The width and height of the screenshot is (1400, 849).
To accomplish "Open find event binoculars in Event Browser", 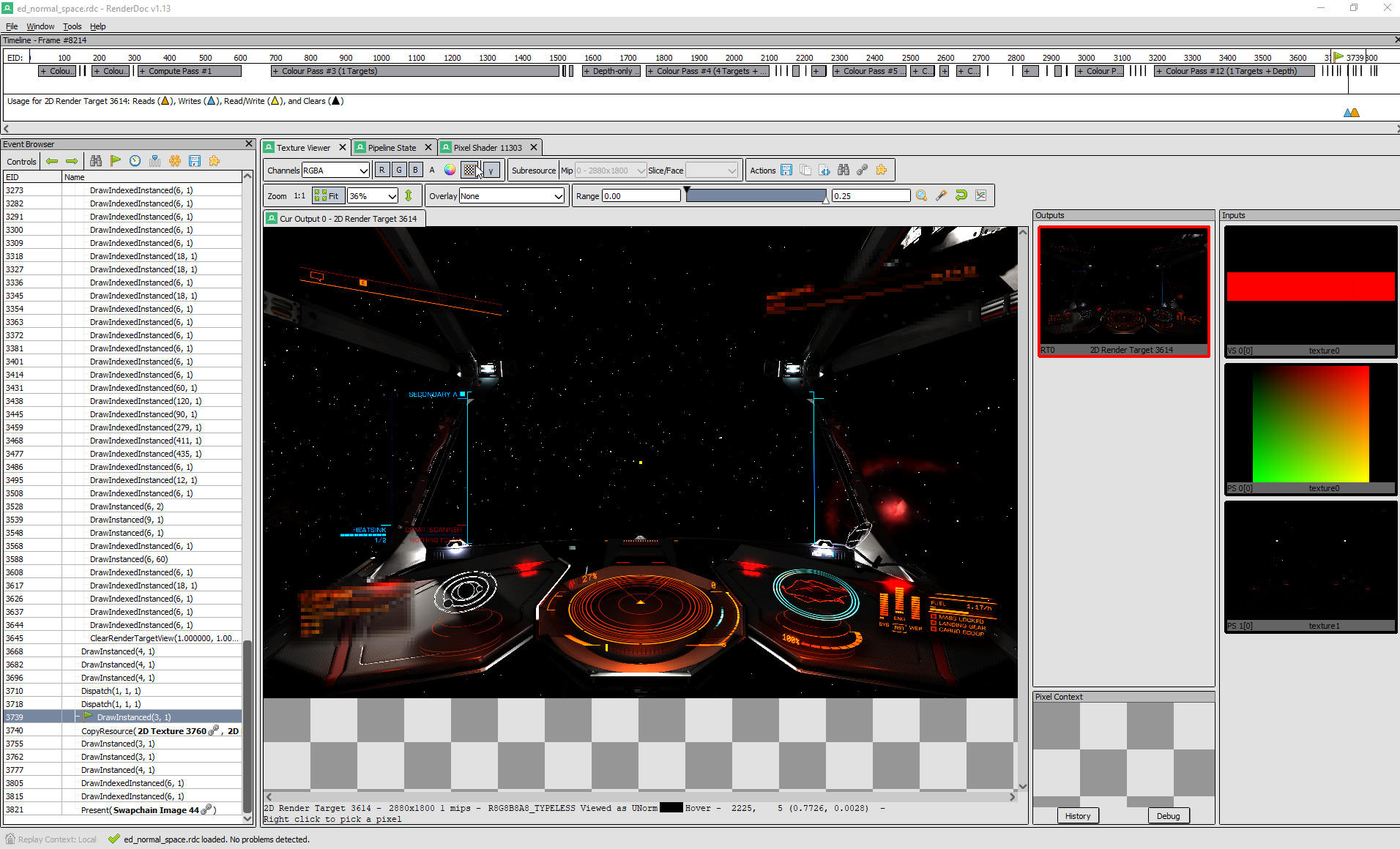I will pos(96,161).
